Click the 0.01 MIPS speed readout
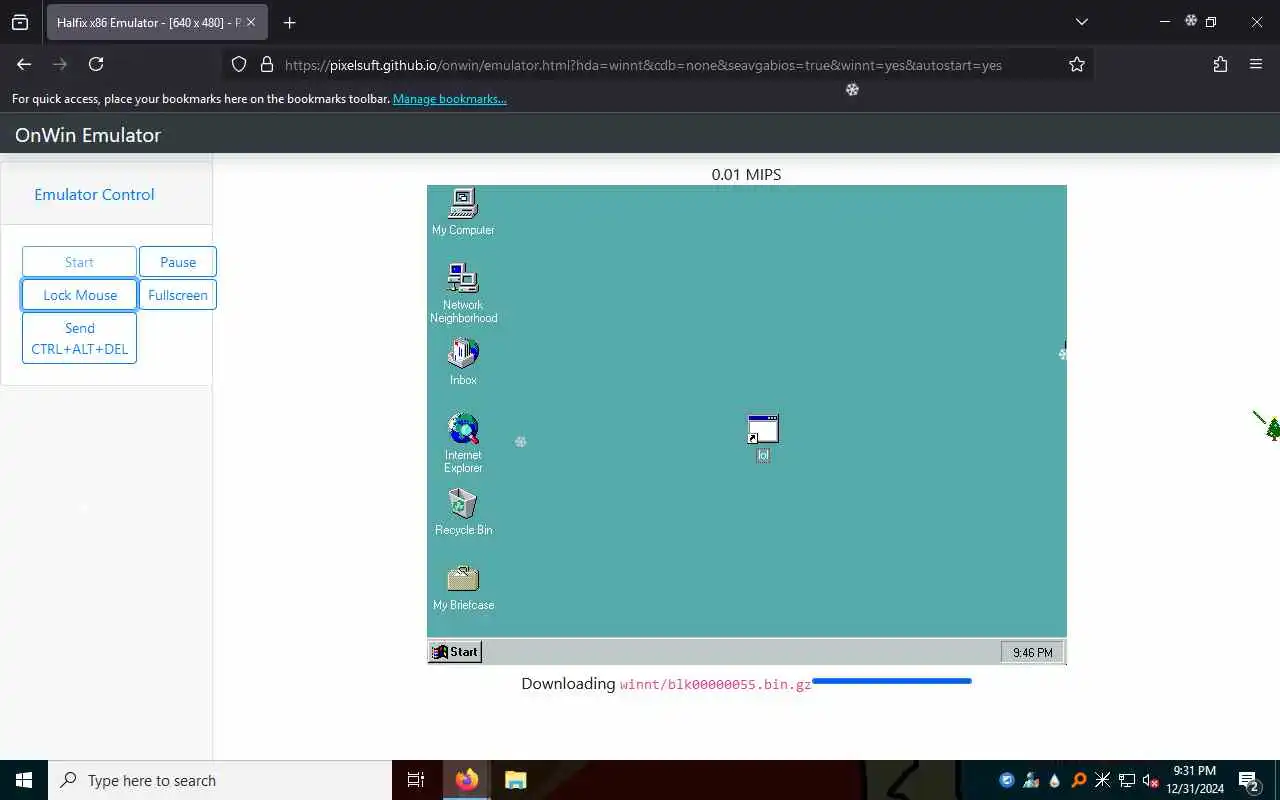Screen dimensions: 1280x800 [x=746, y=174]
